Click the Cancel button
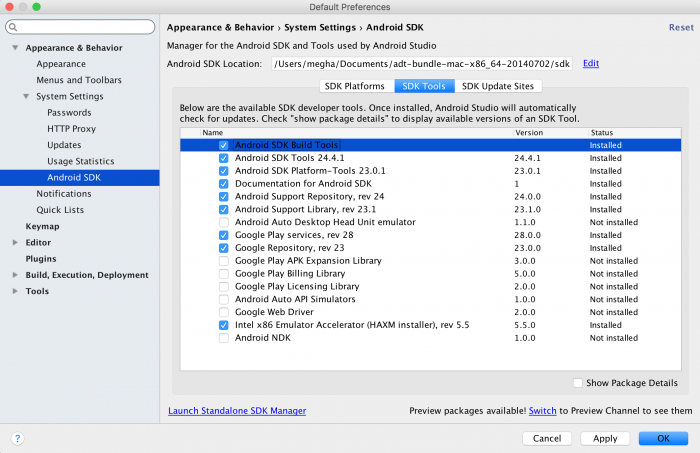Image resolution: width=700 pixels, height=453 pixels. click(547, 438)
